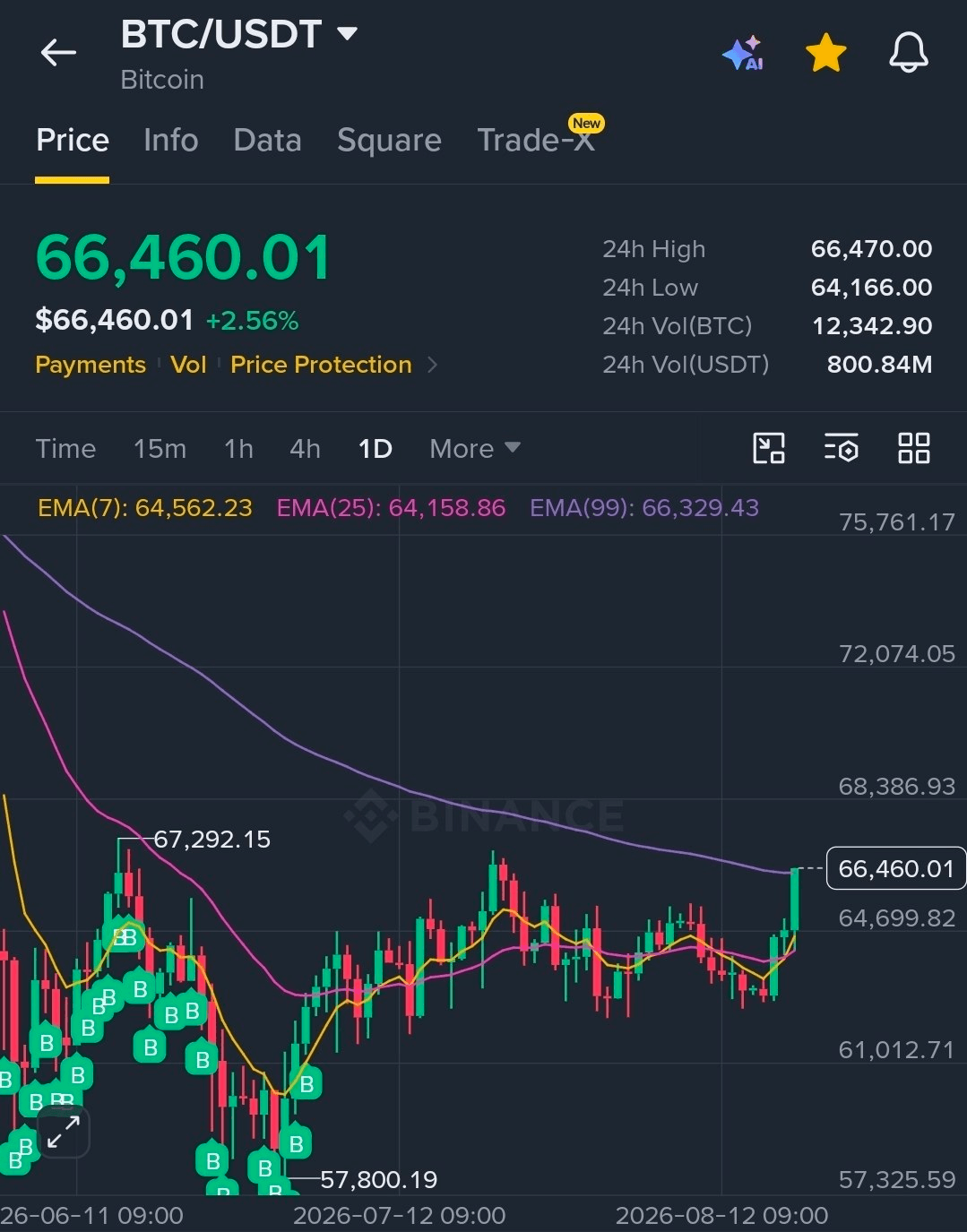Tap the EMA(25) indicator label

pyautogui.click(x=391, y=508)
